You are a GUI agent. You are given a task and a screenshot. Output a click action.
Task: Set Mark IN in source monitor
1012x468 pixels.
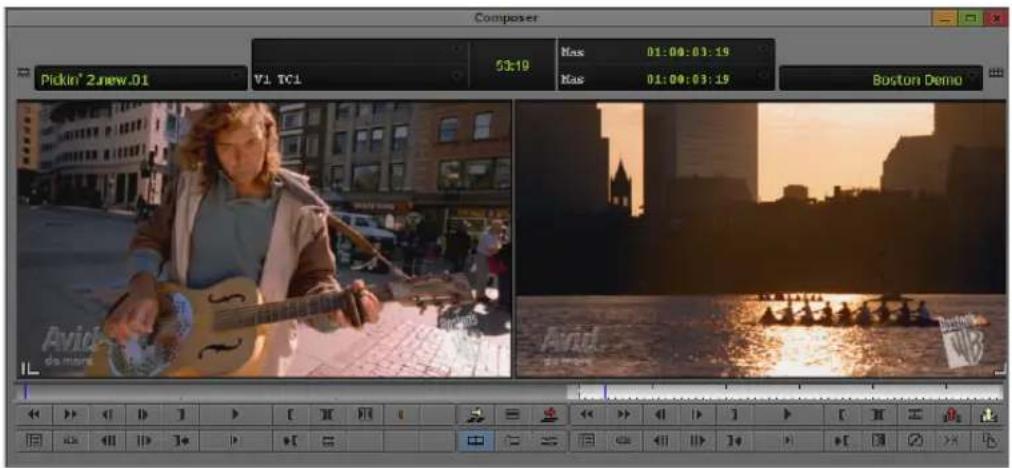pyautogui.click(x=292, y=414)
